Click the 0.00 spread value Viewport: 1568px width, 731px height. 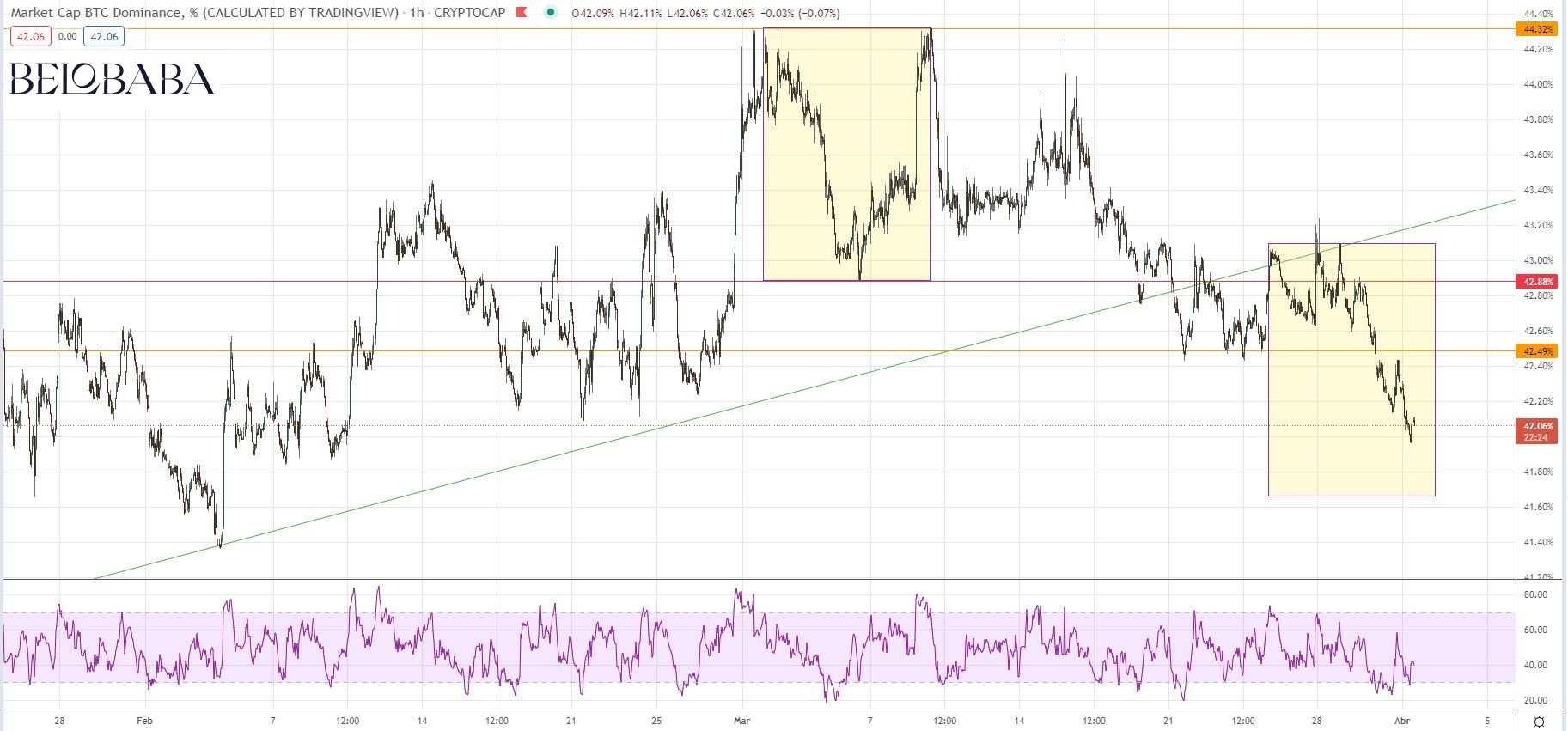pyautogui.click(x=67, y=36)
